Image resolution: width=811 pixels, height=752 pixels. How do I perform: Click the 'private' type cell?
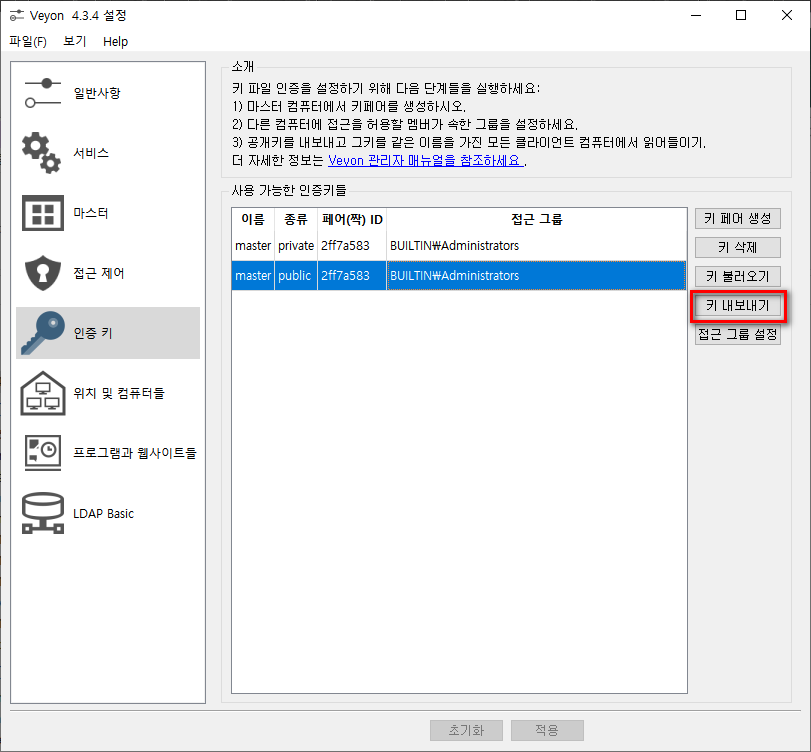[296, 246]
